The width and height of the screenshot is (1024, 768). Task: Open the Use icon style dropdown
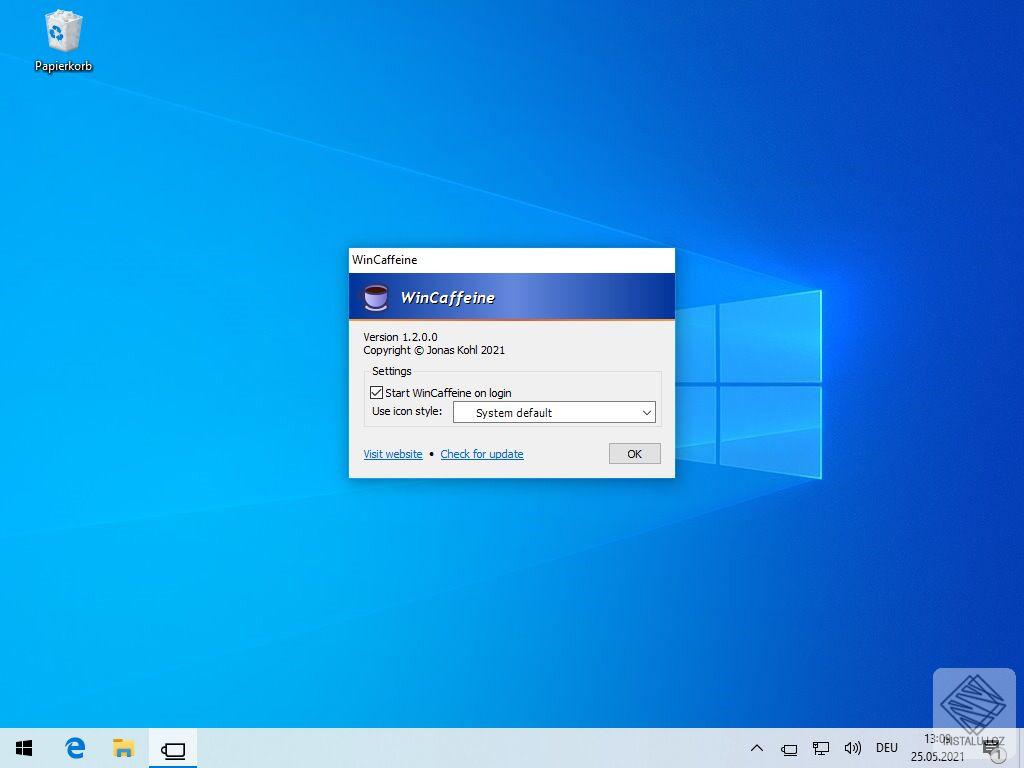coord(554,413)
